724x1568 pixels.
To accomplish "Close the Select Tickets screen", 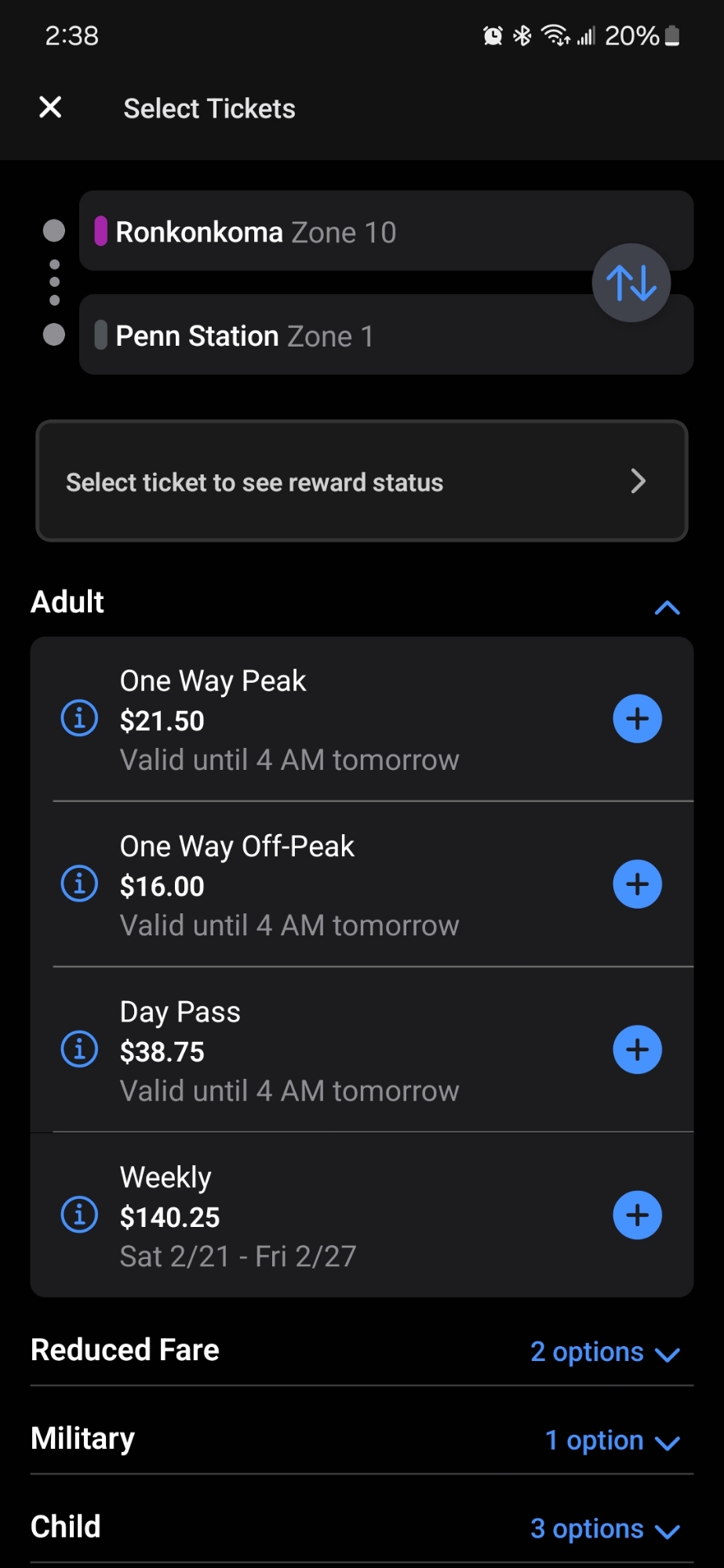I will click(50, 107).
